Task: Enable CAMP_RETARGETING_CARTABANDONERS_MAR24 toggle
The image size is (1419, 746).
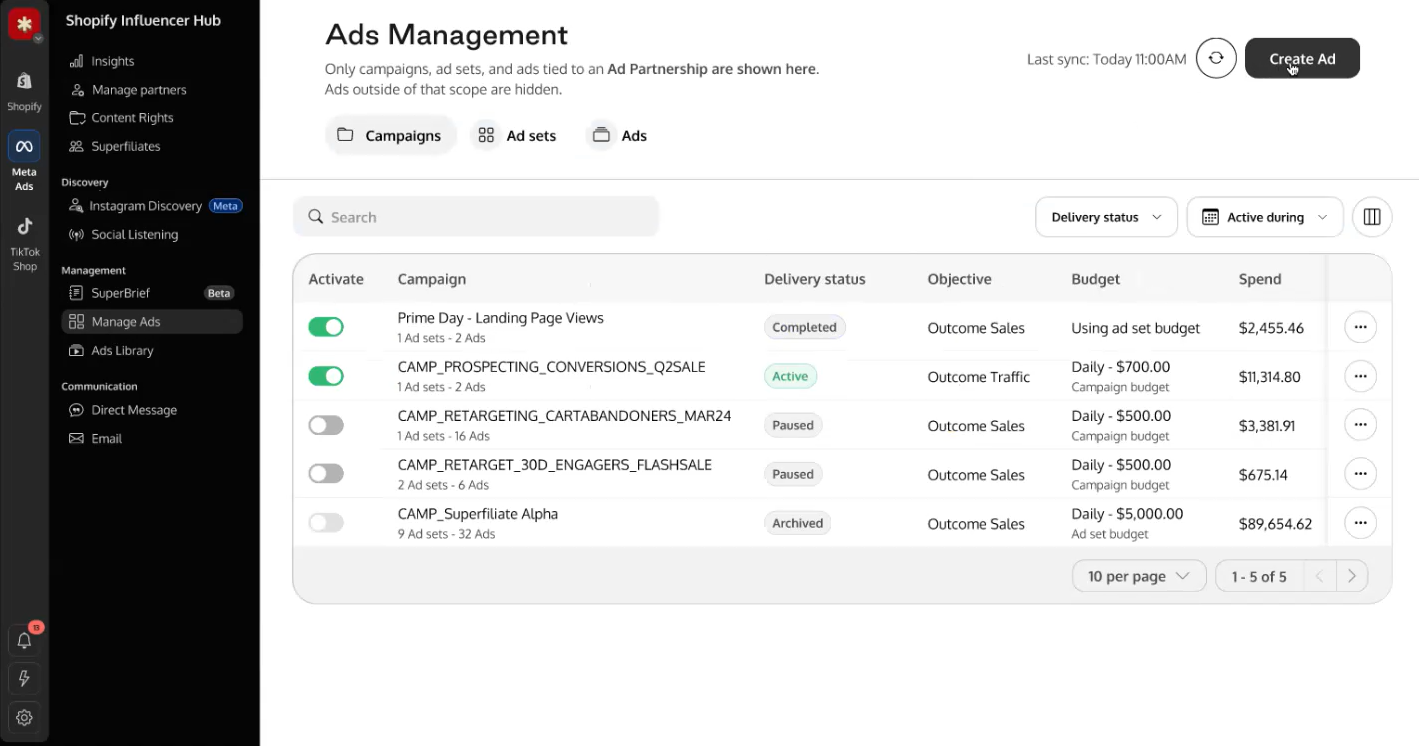Action: click(x=326, y=425)
